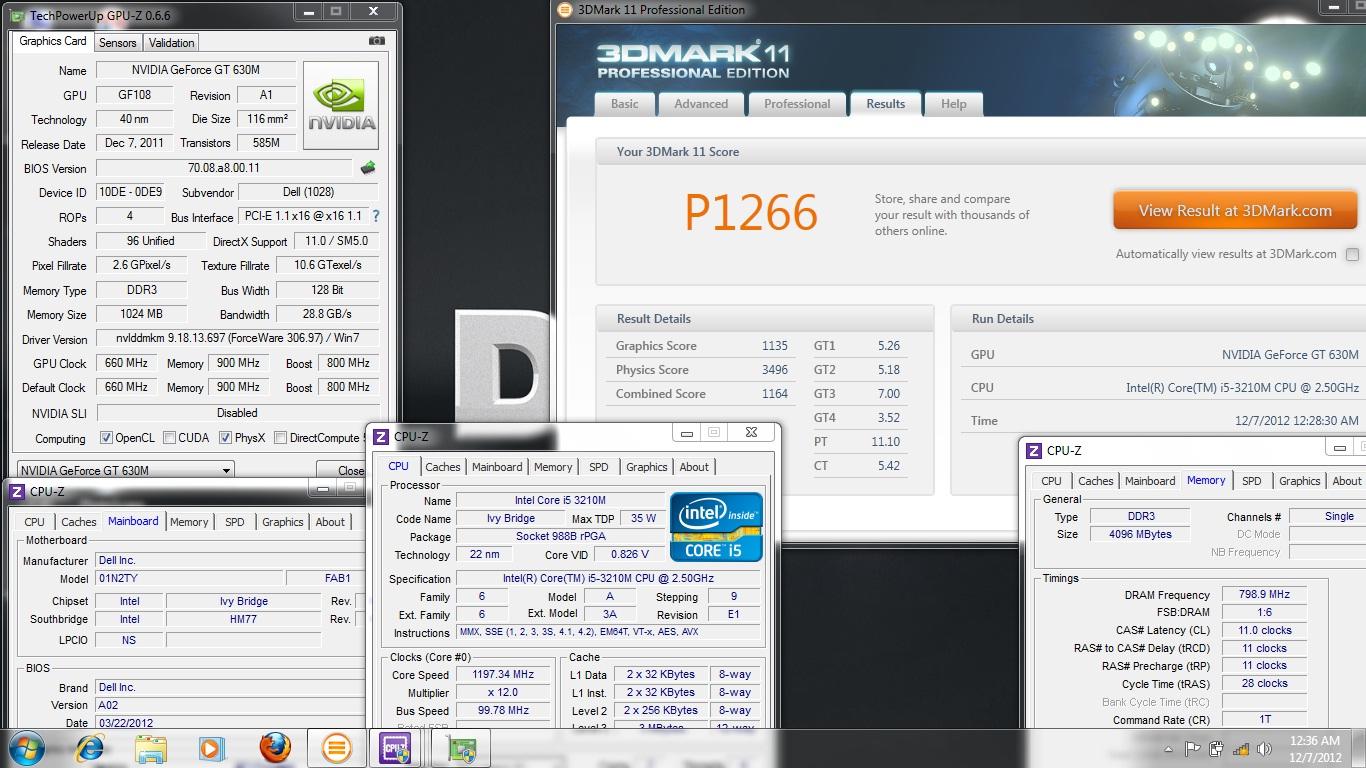Open CPU tab in CPU-Z mainboard window
This screenshot has width=1366, height=768.
coord(34,522)
